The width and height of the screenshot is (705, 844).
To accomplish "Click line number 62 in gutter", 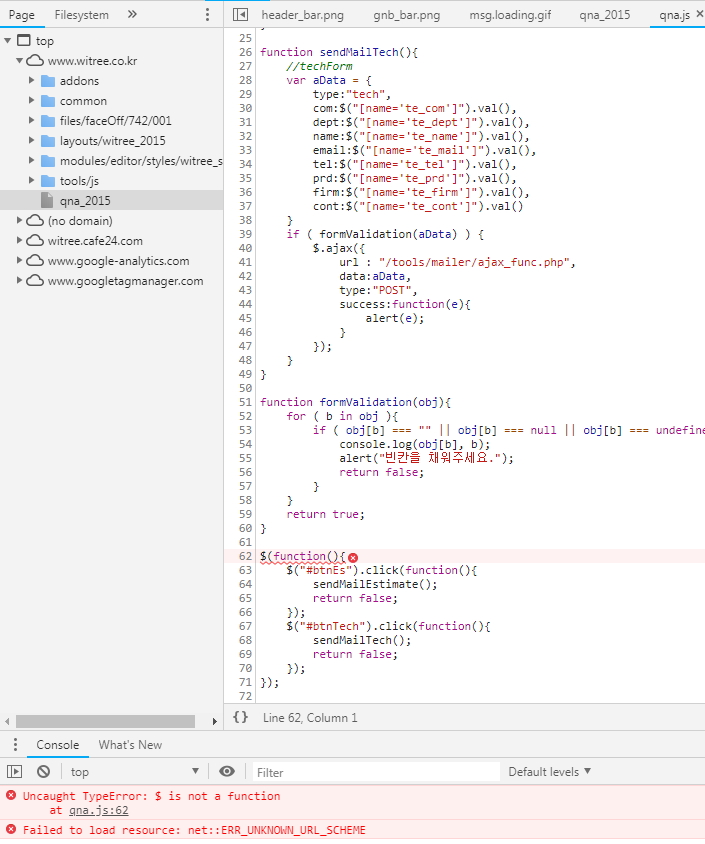I will pos(245,556).
